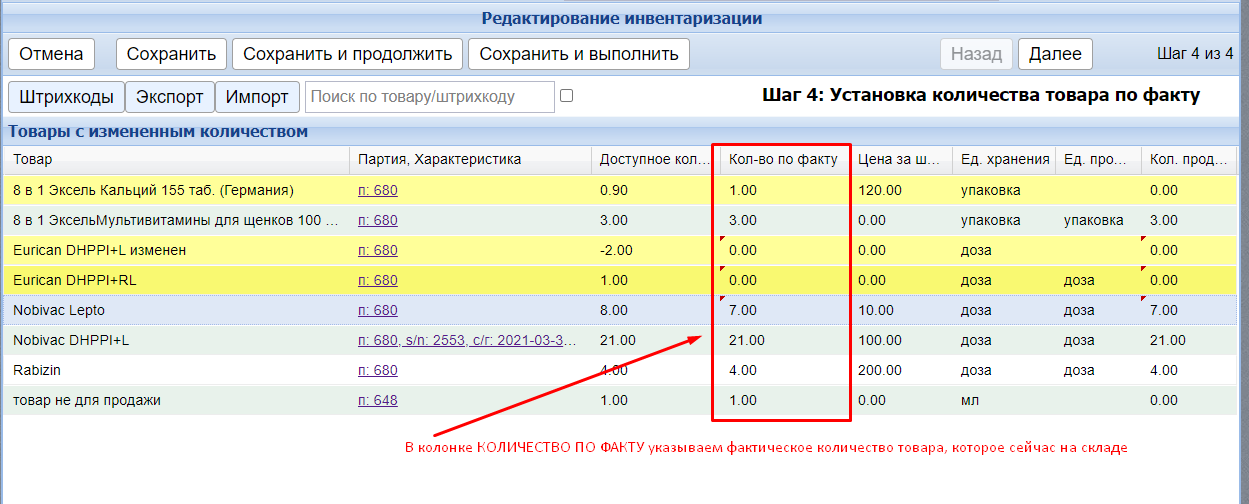Go to next step with Далее
Viewport: 1249px width, 504px height.
click(x=1055, y=54)
